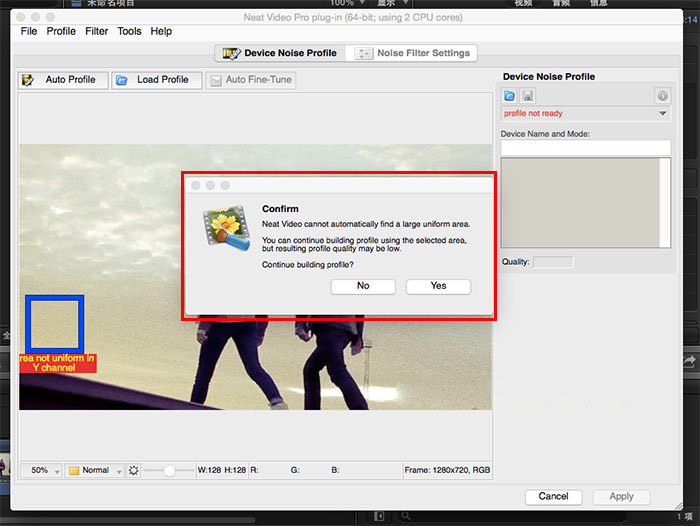The width and height of the screenshot is (700, 526).
Task: Click the share arrow icon in background window
Action: click(690, 361)
